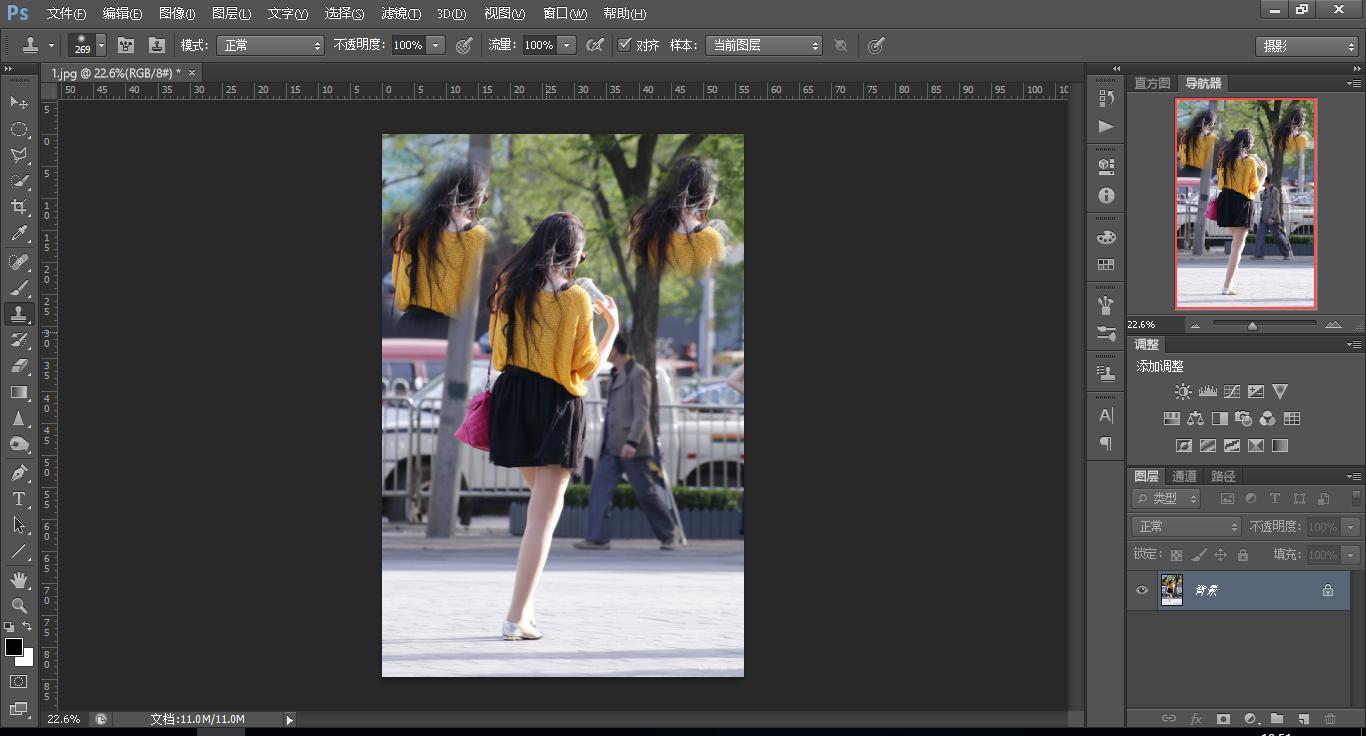Toggle the 对齐 (Aligned) checkbox
Image resolution: width=1366 pixels, height=736 pixels.
[x=625, y=45]
